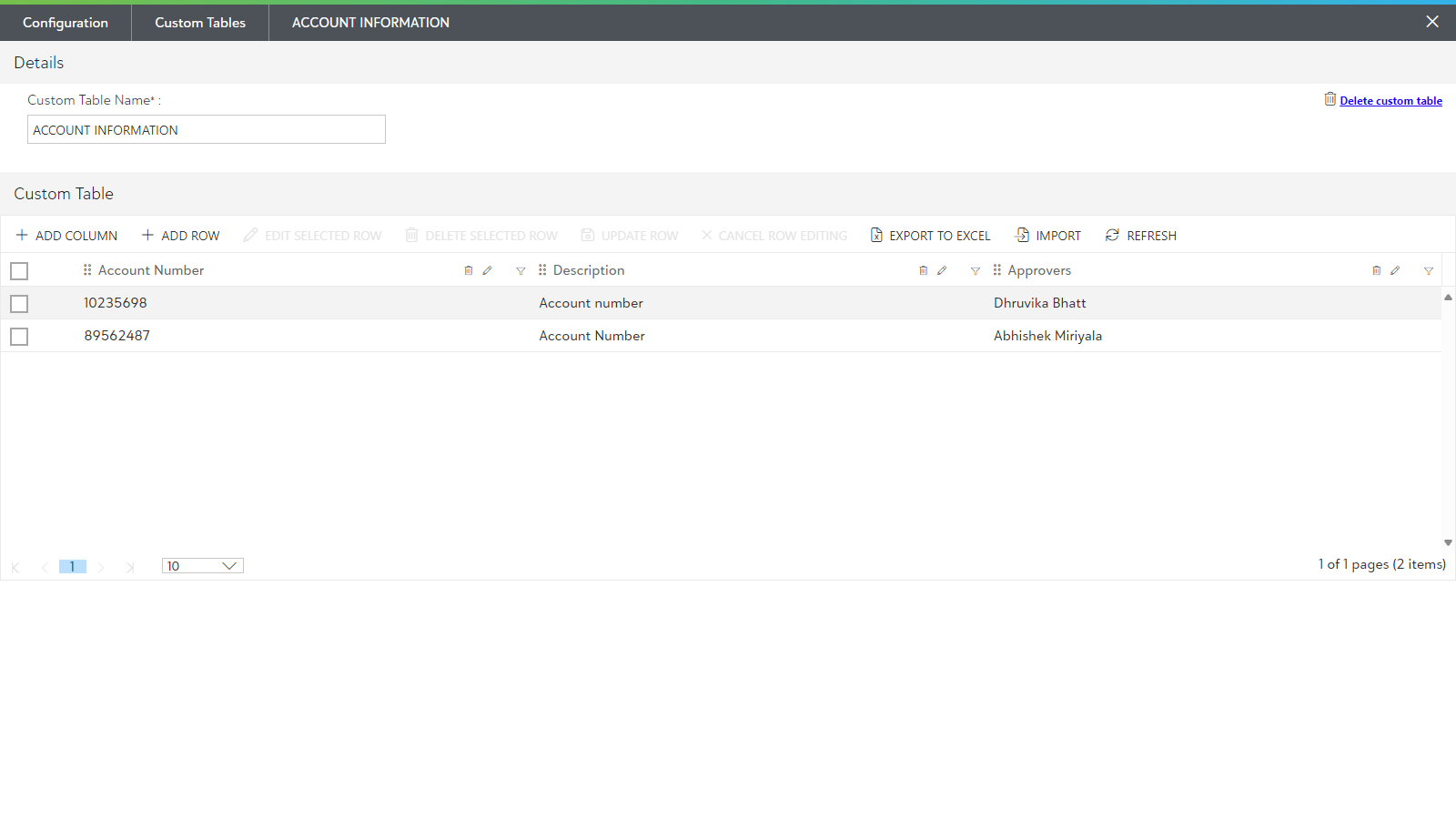Check the row for account 89562487
Image resolution: width=1456 pixels, height=819 pixels.
(x=19, y=337)
